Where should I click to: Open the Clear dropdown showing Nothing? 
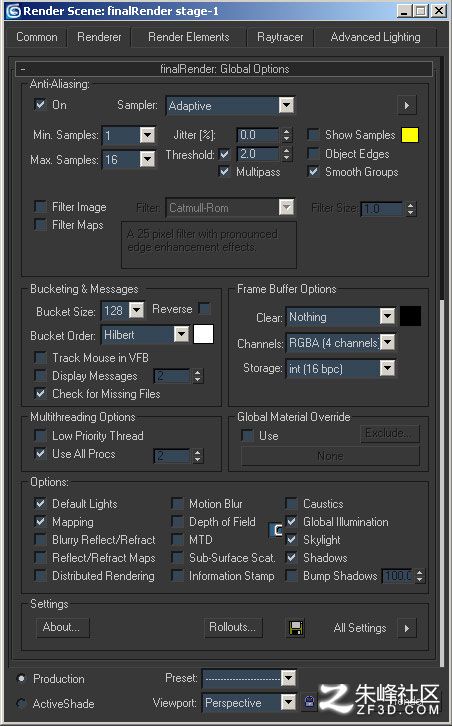click(341, 317)
